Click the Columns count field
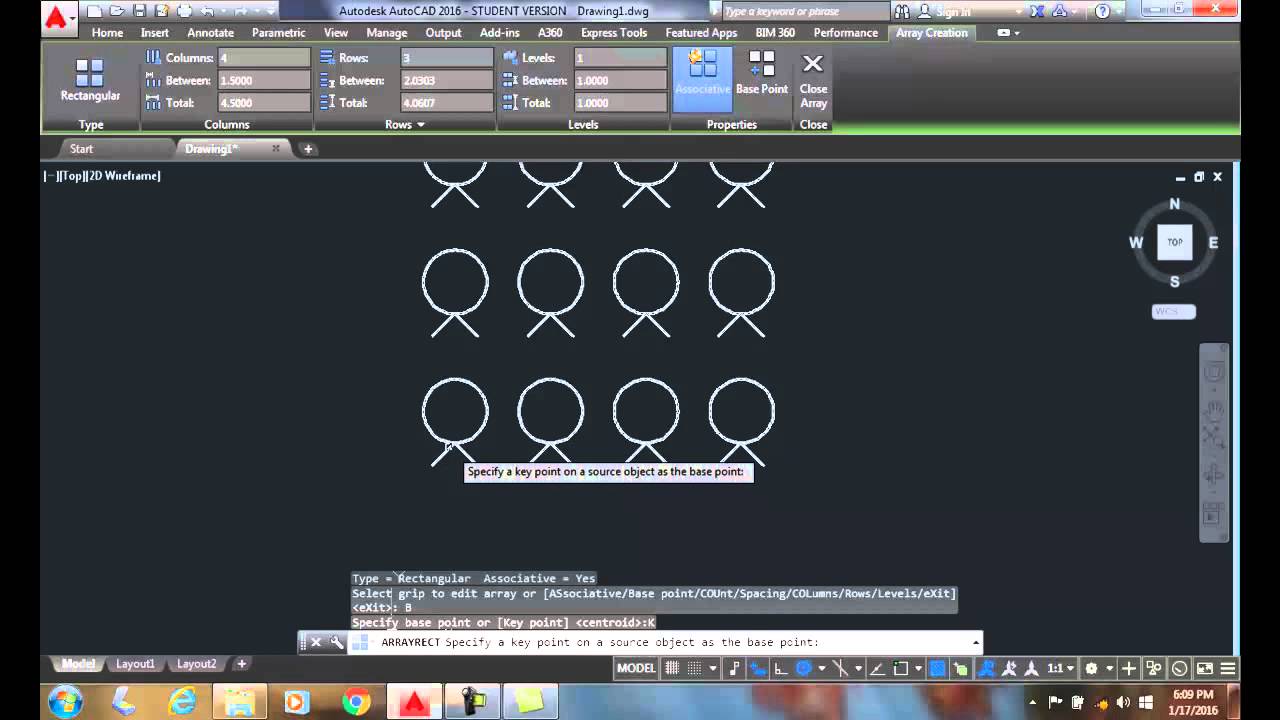Viewport: 1280px width, 720px height. [x=264, y=58]
